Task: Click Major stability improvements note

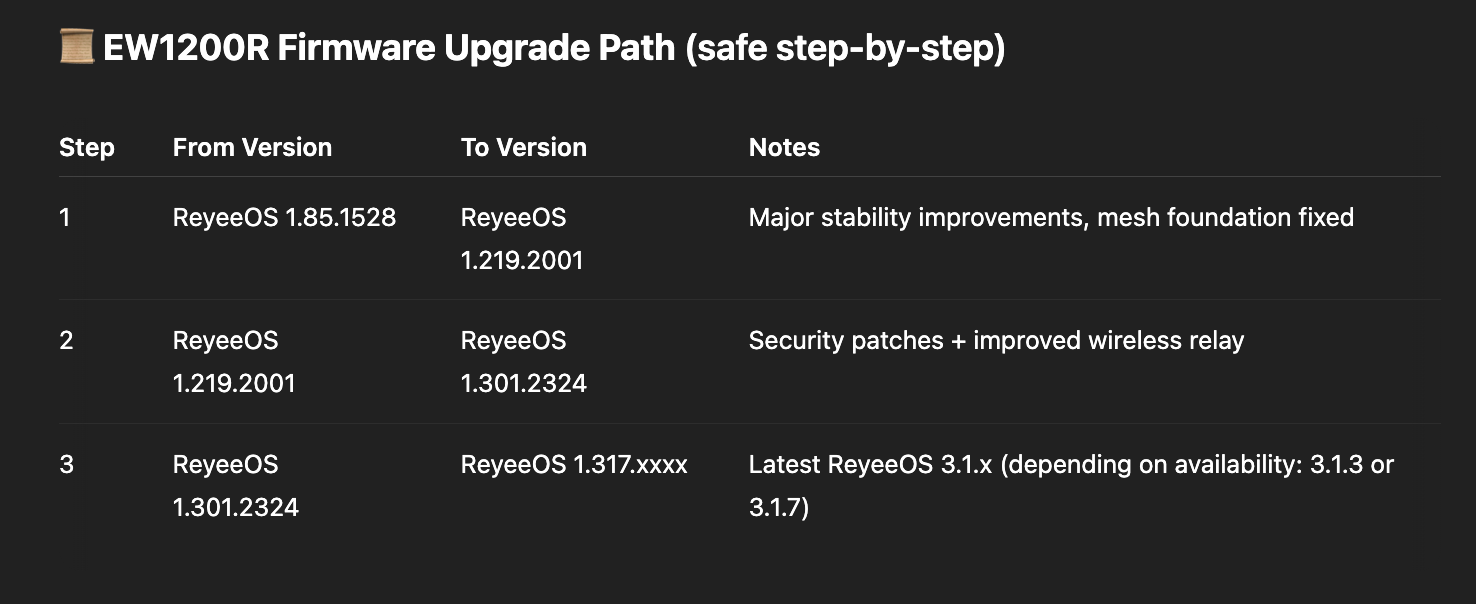Action: point(1051,217)
